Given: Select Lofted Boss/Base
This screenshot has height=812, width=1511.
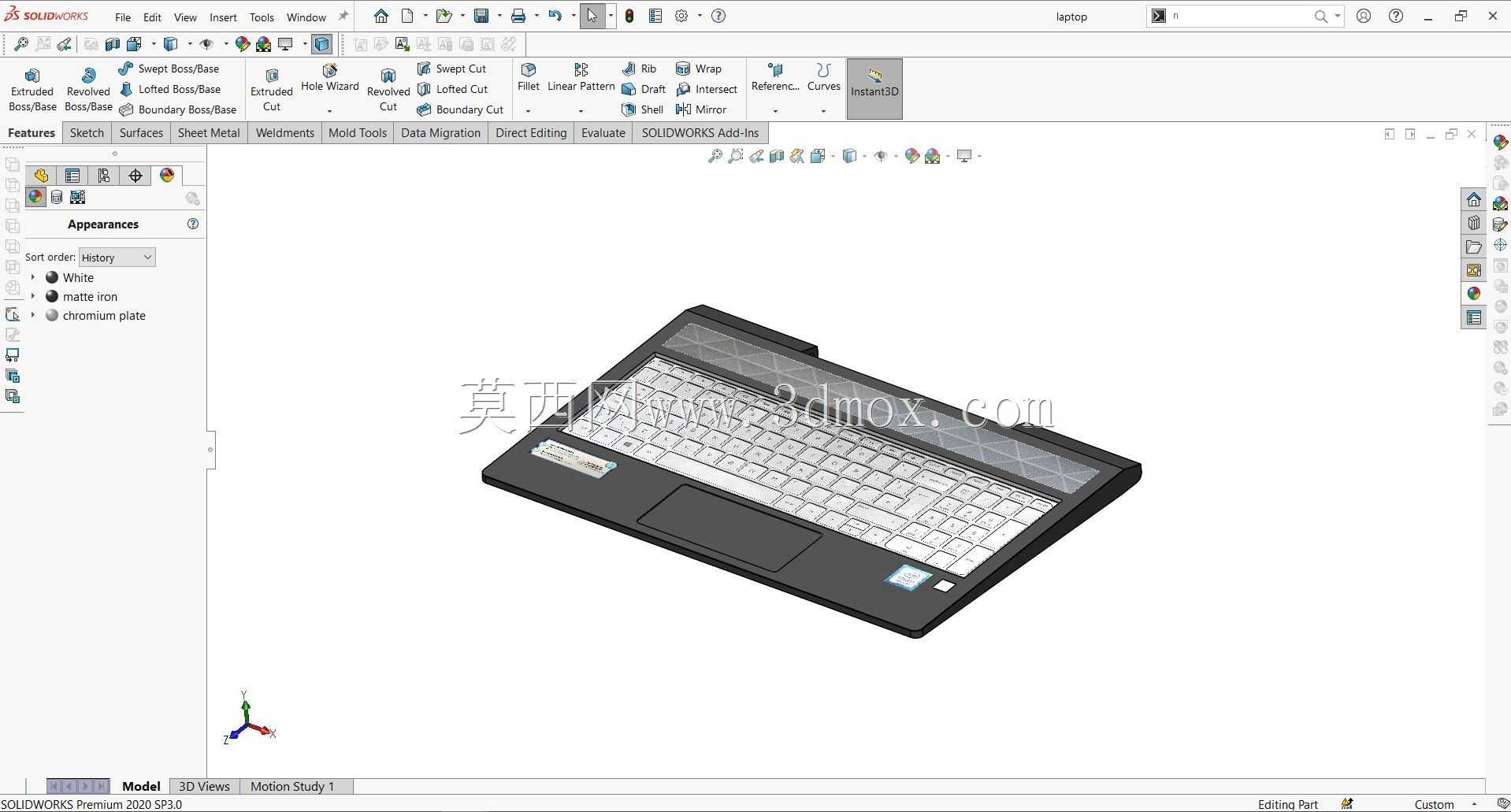Looking at the screenshot, I should click(x=170, y=89).
